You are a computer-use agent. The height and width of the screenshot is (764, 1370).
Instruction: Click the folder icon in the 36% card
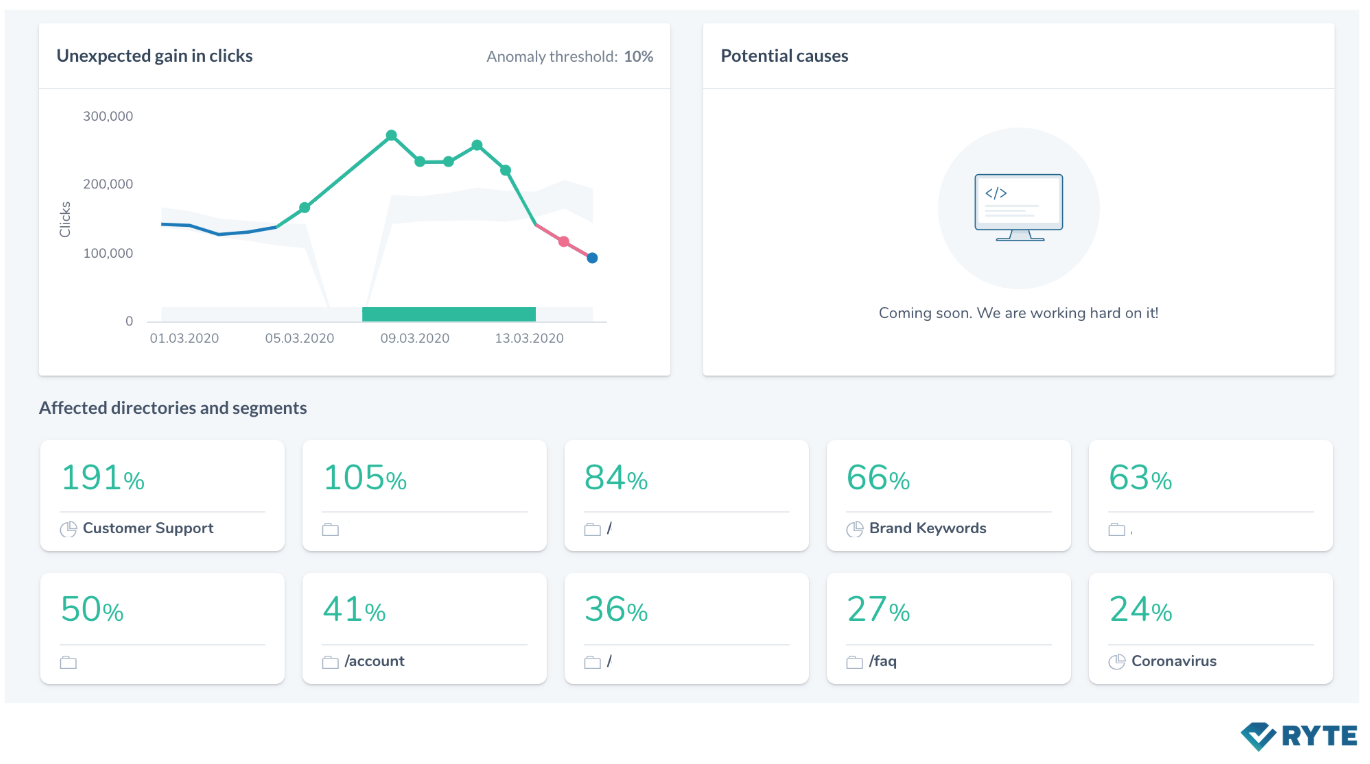(592, 663)
